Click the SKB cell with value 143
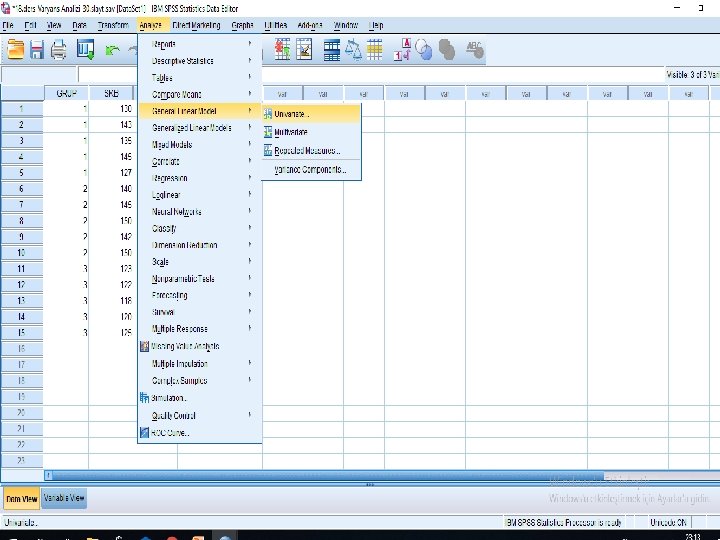Viewport: 720px width, 540px height. [x=111, y=125]
